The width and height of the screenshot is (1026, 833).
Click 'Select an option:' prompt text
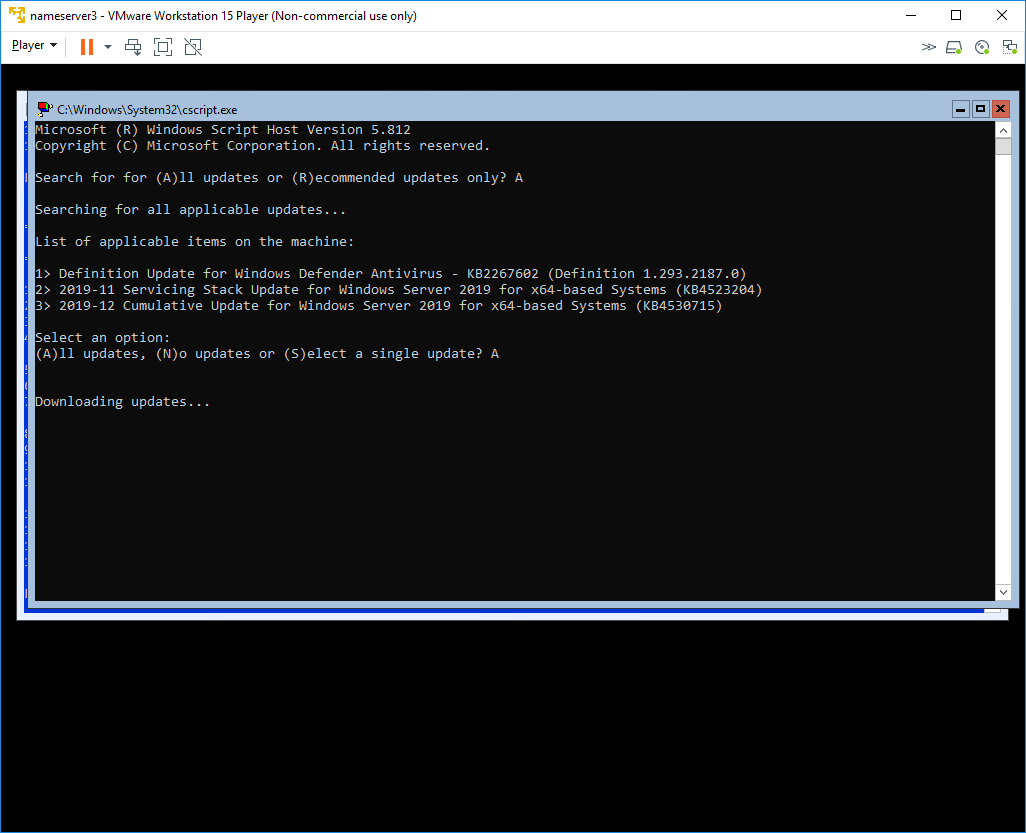coord(103,338)
